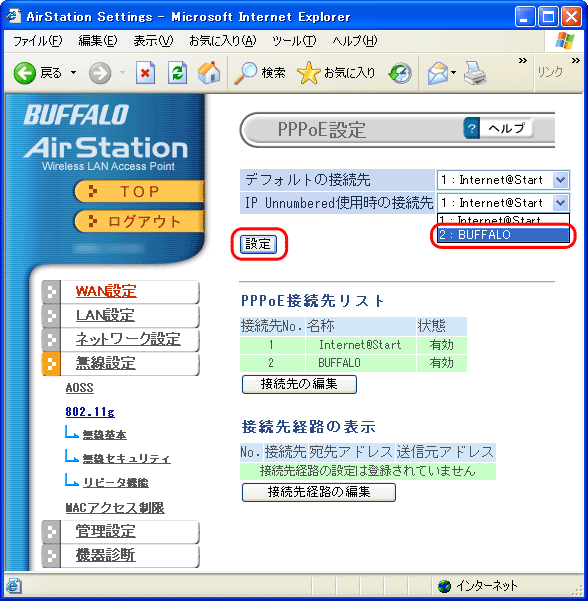Click the green Back arrow icon
This screenshot has height=601, width=588.
25,73
